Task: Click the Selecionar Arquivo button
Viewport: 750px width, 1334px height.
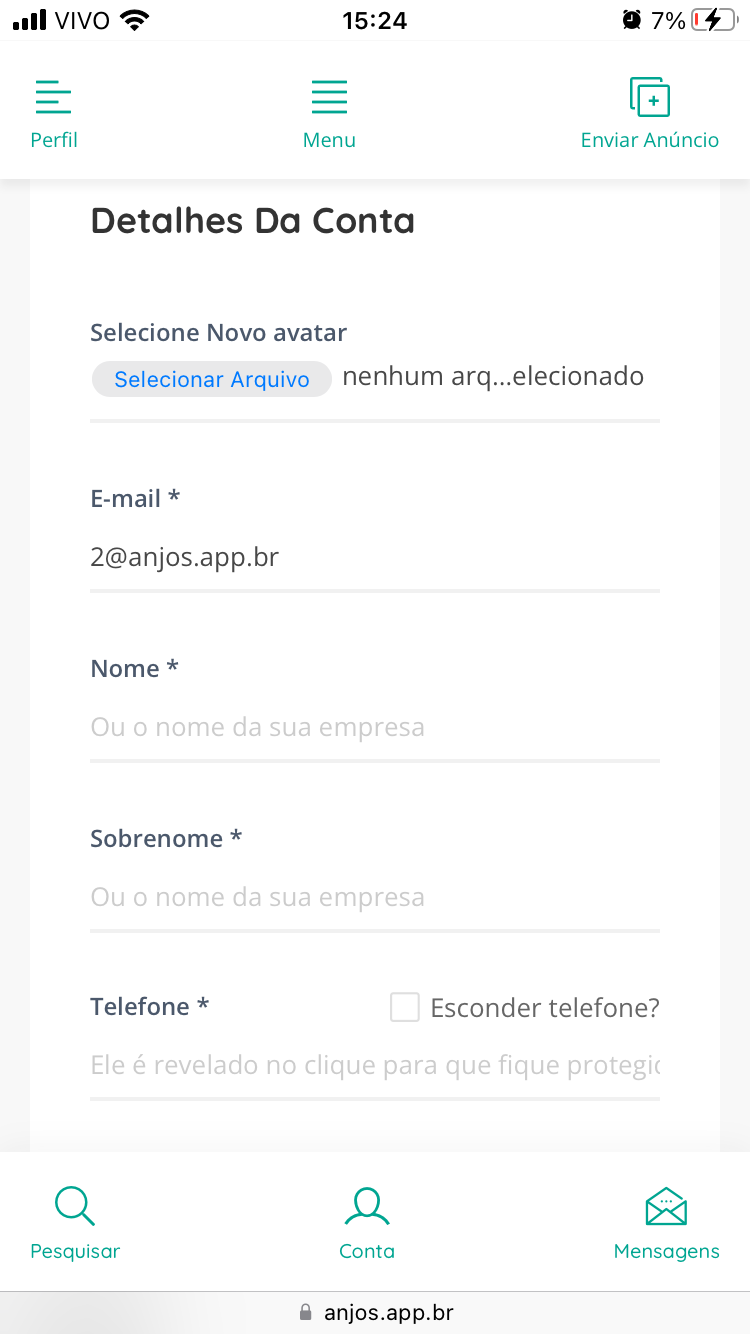Action: coord(212,379)
